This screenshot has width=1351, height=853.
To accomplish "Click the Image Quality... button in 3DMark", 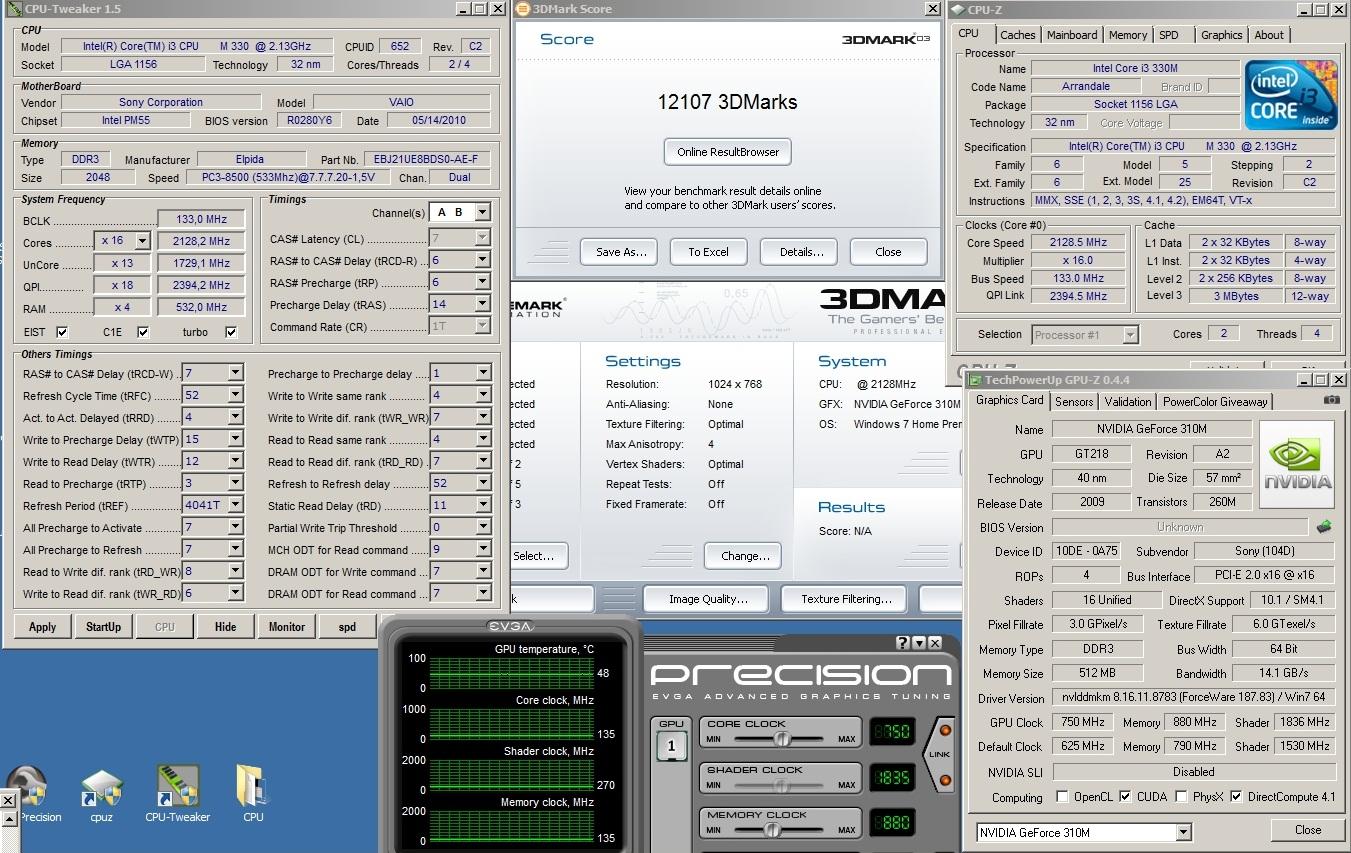I will coord(708,599).
